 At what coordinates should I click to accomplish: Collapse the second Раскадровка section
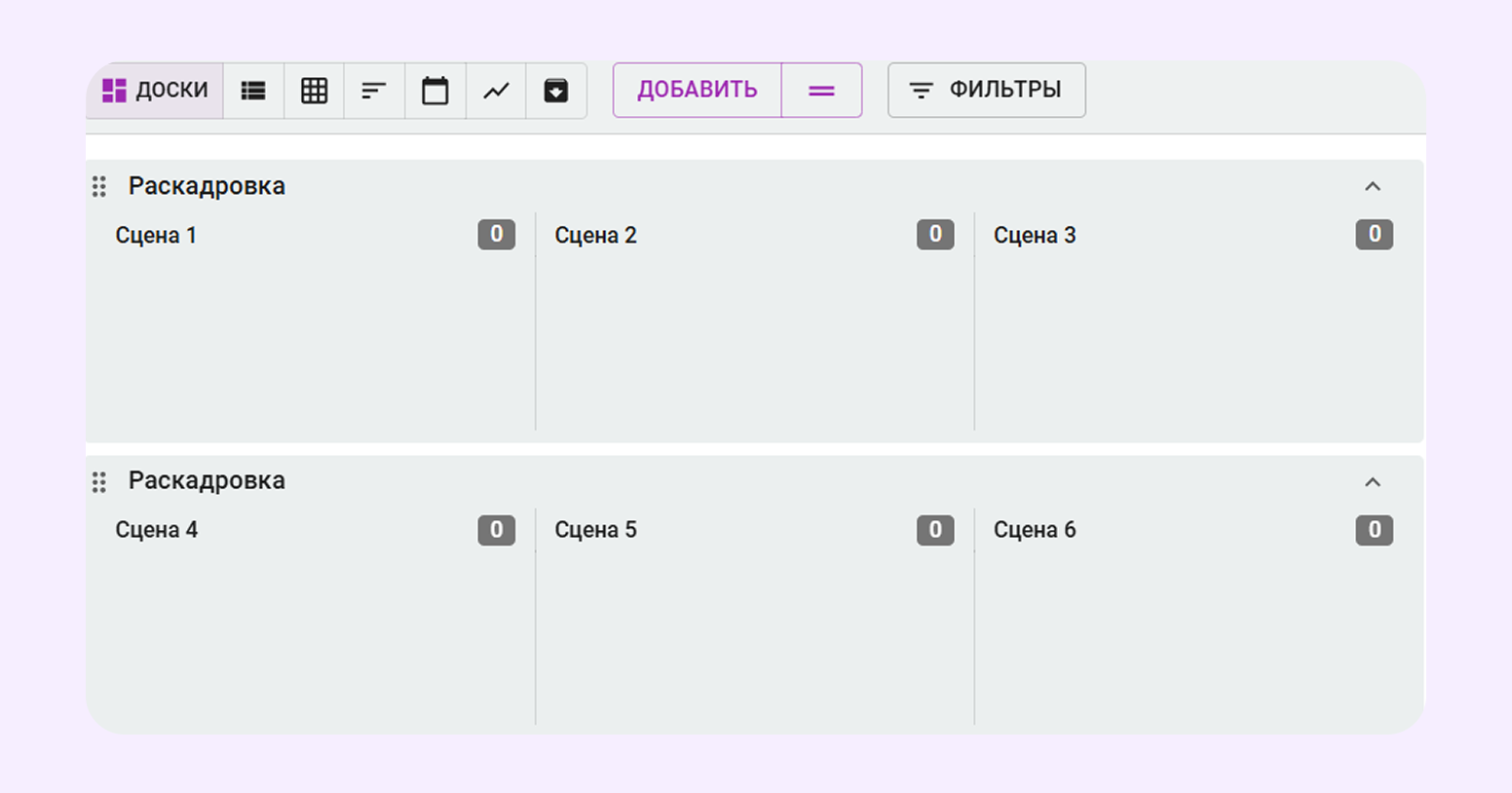1373,481
